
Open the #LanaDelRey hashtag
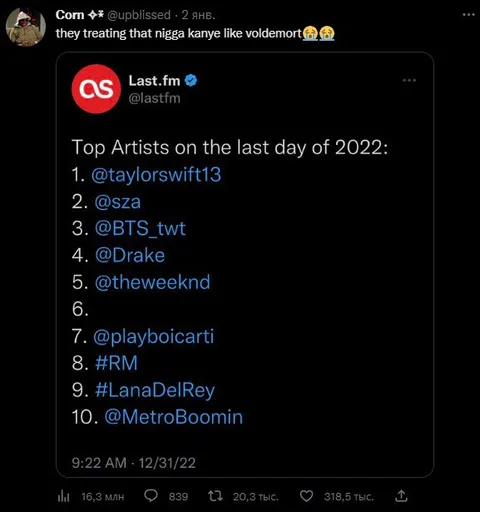pos(155,390)
